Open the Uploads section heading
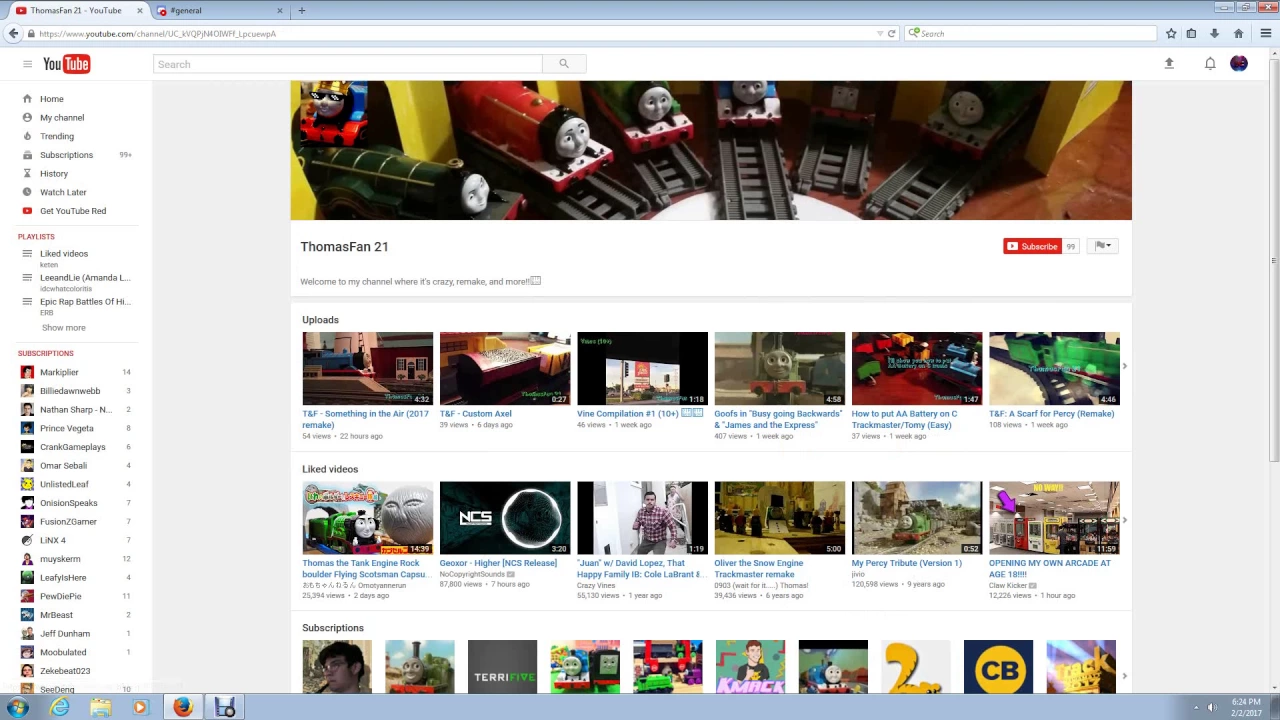The width and height of the screenshot is (1280, 720). [320, 320]
